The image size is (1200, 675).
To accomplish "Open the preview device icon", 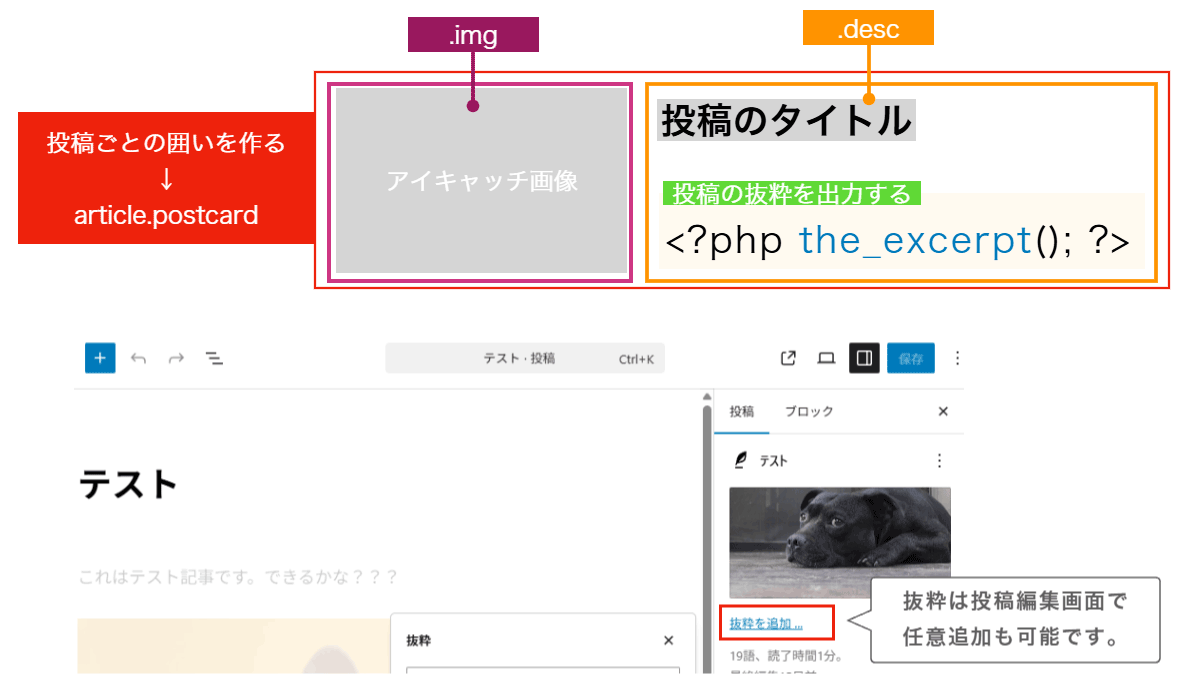I will [x=826, y=358].
